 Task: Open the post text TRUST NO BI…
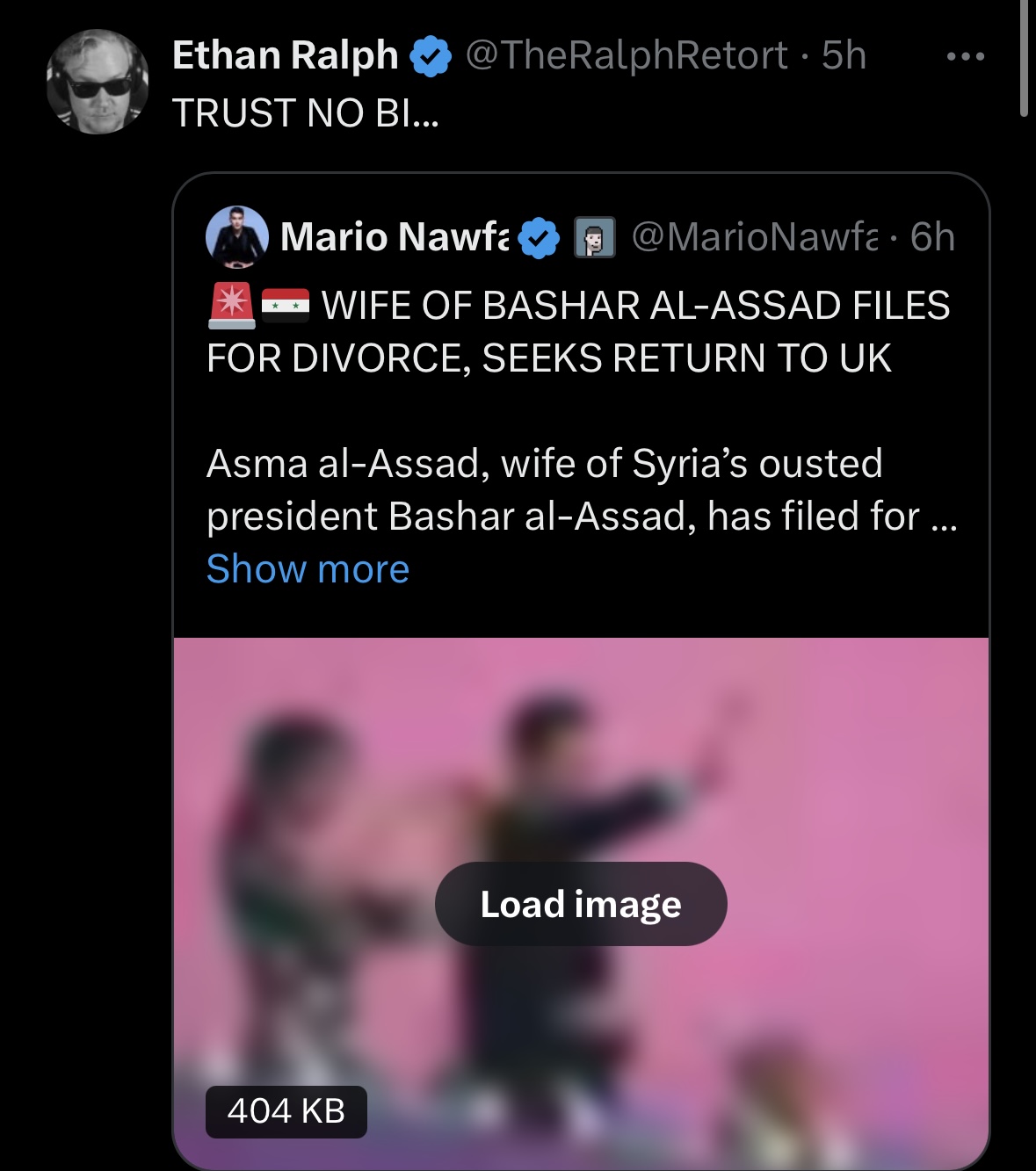[305, 112]
